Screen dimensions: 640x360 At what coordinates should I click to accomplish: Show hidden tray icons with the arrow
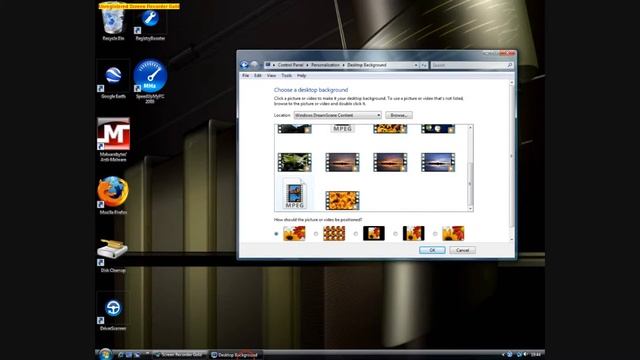click(x=503, y=354)
